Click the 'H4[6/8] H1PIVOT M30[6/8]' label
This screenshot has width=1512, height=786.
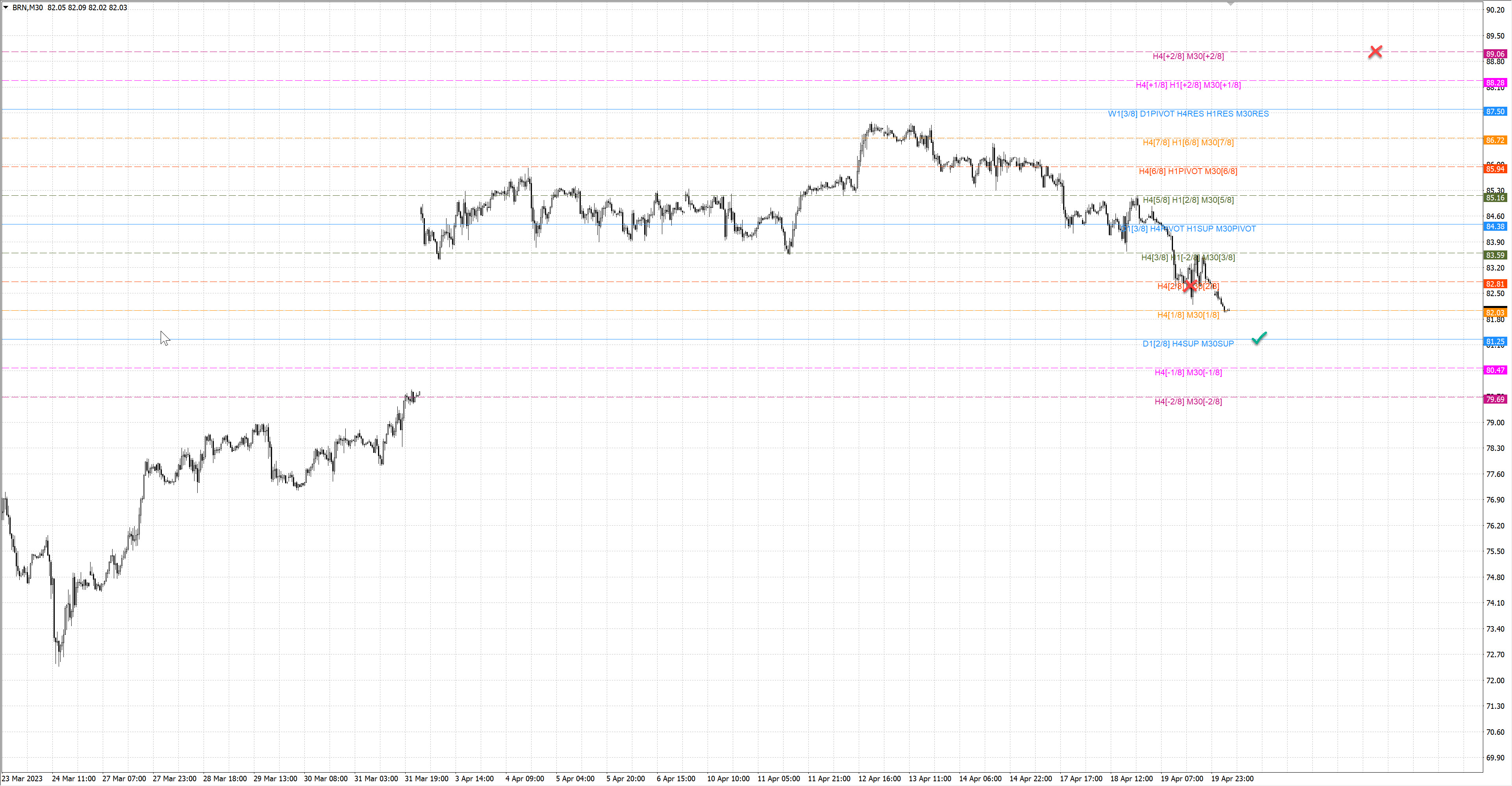click(1188, 171)
